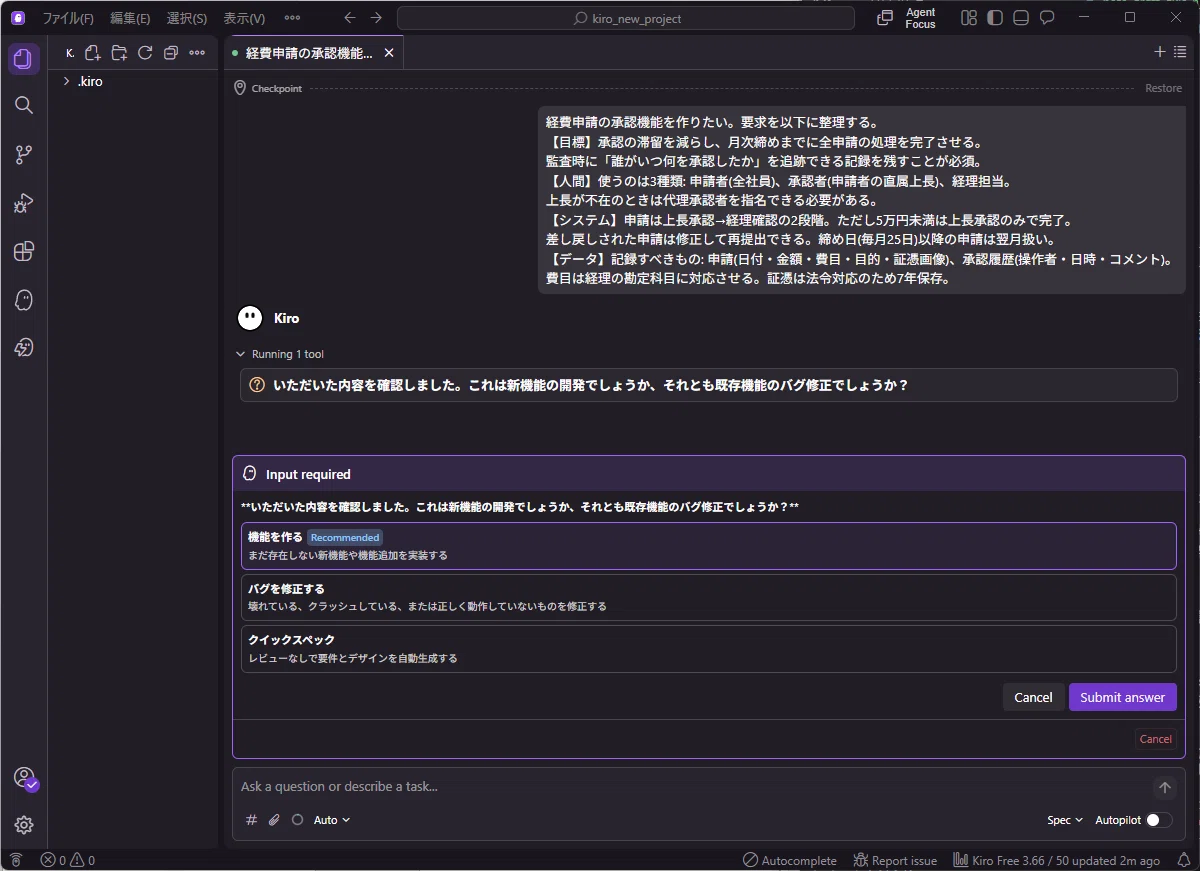Viewport: 1200px width, 871px height.
Task: Send the message with the arrow button
Action: 1164,788
